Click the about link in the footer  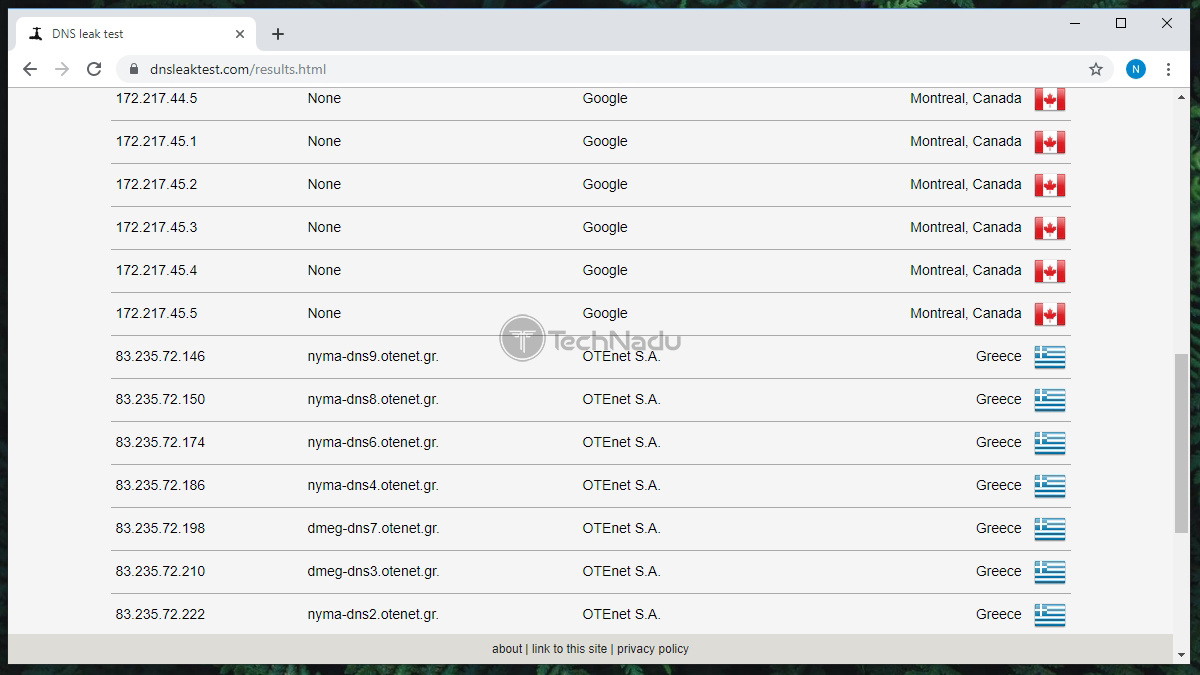[x=507, y=648]
